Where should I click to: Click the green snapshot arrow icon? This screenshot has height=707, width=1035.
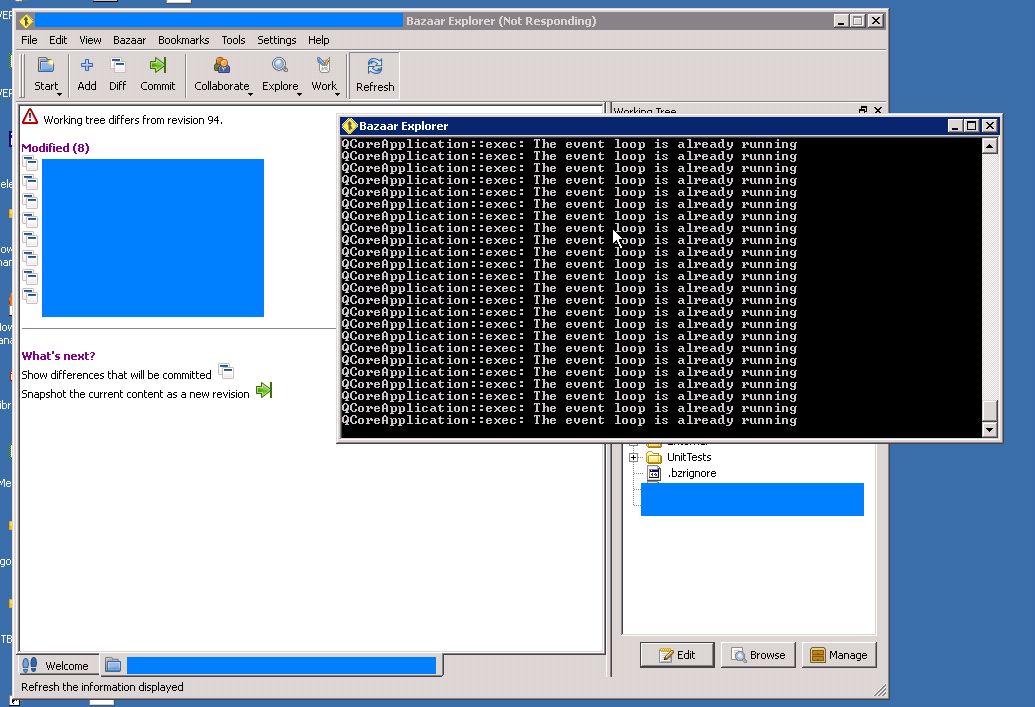pos(264,390)
